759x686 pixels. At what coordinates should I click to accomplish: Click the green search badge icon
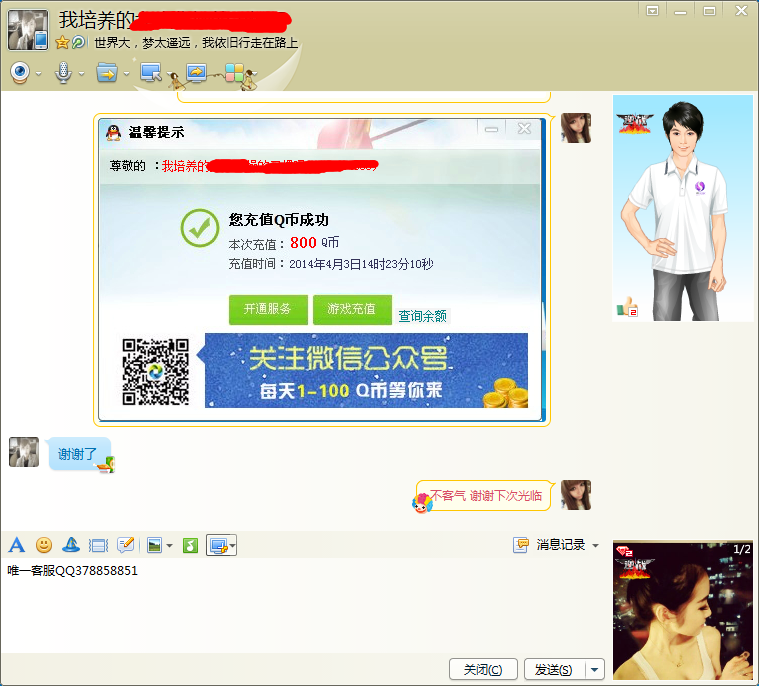coord(78,43)
